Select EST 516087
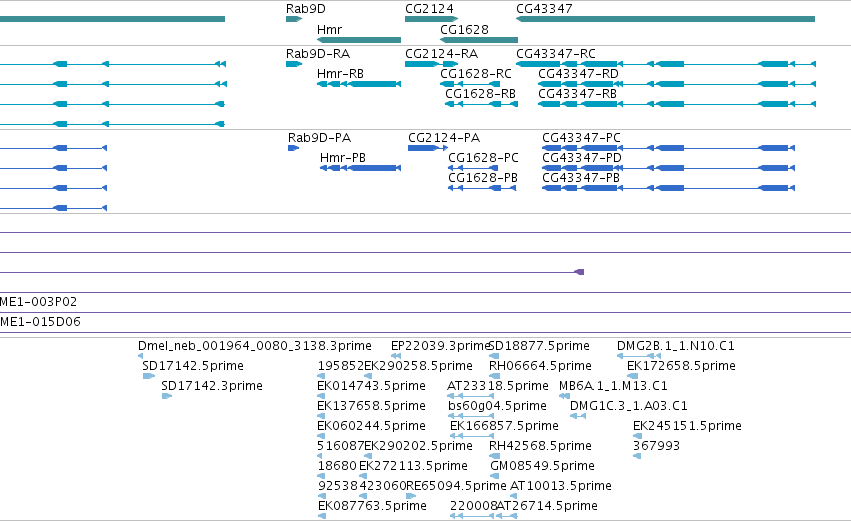The image size is (851, 521). click(x=340, y=446)
